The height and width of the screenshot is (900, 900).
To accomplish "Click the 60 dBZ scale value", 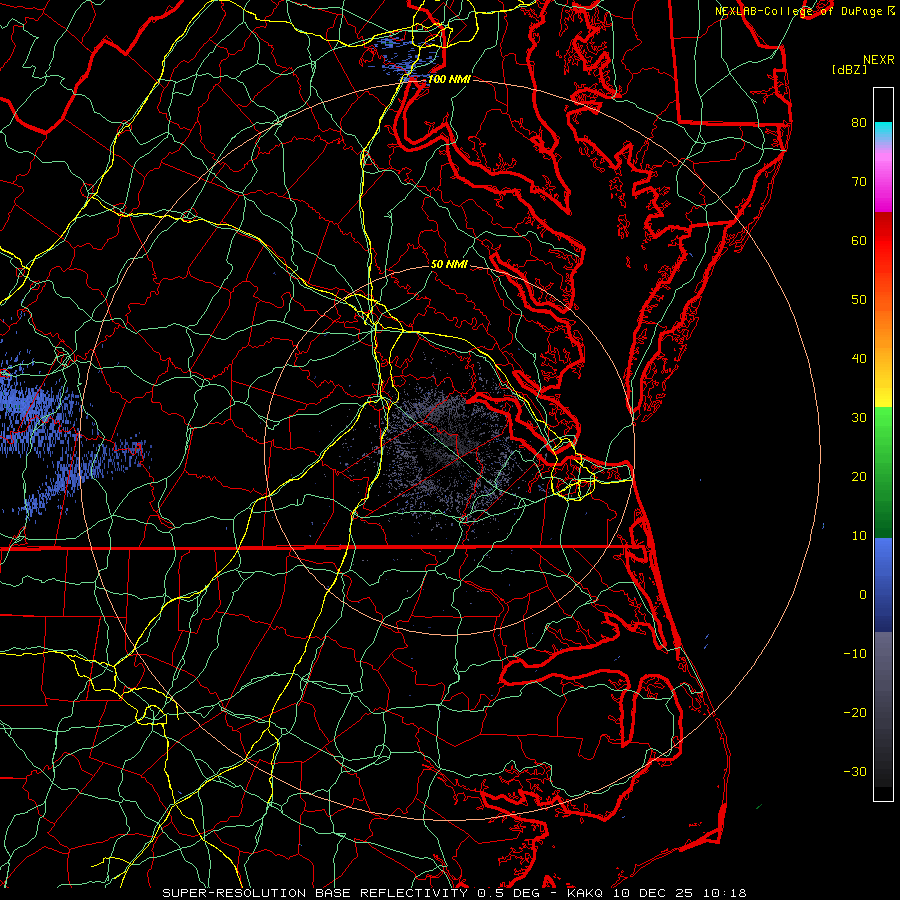I will coord(859,240).
